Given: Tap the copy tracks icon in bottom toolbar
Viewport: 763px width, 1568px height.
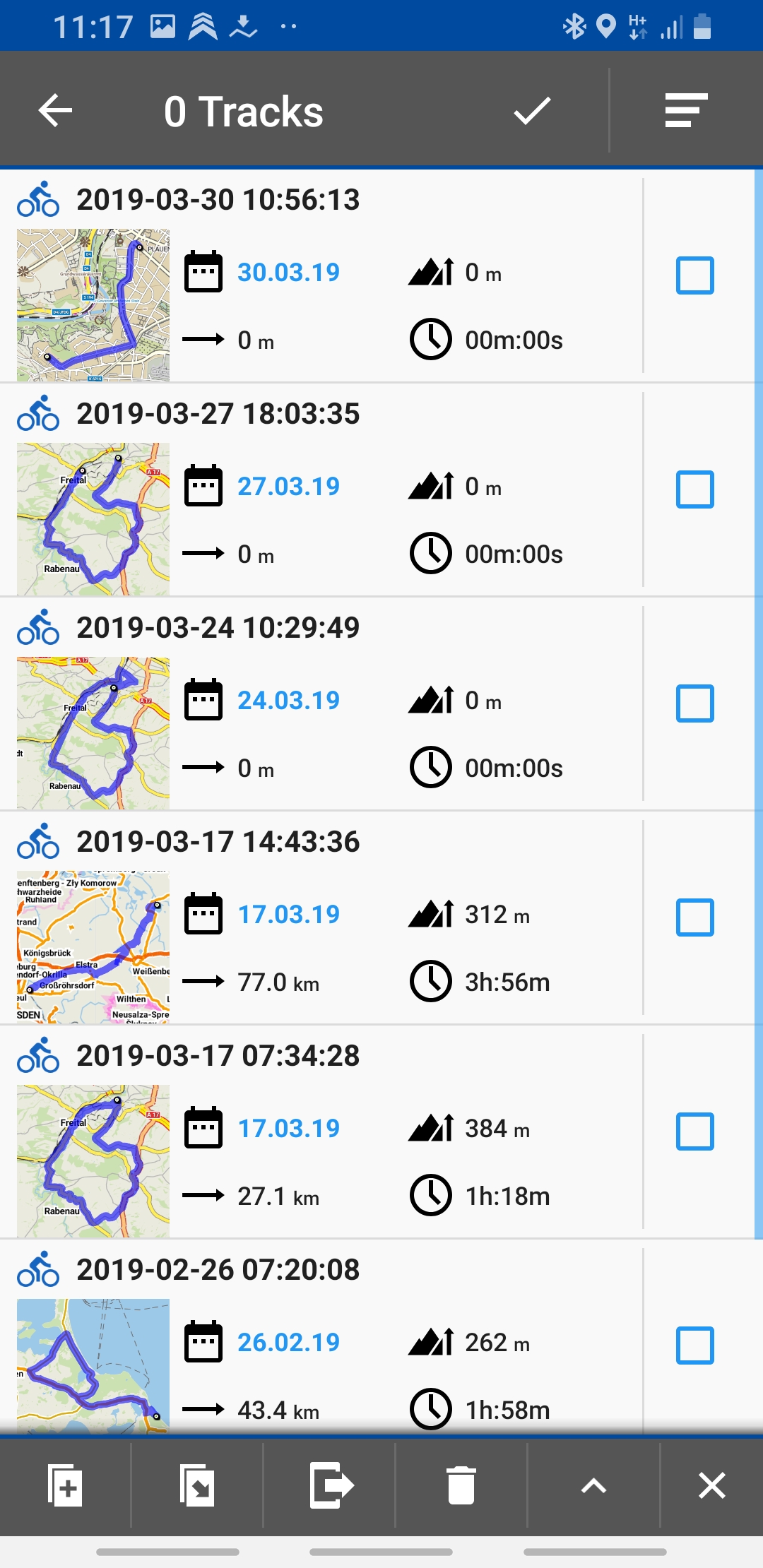Looking at the screenshot, I should tap(65, 1485).
